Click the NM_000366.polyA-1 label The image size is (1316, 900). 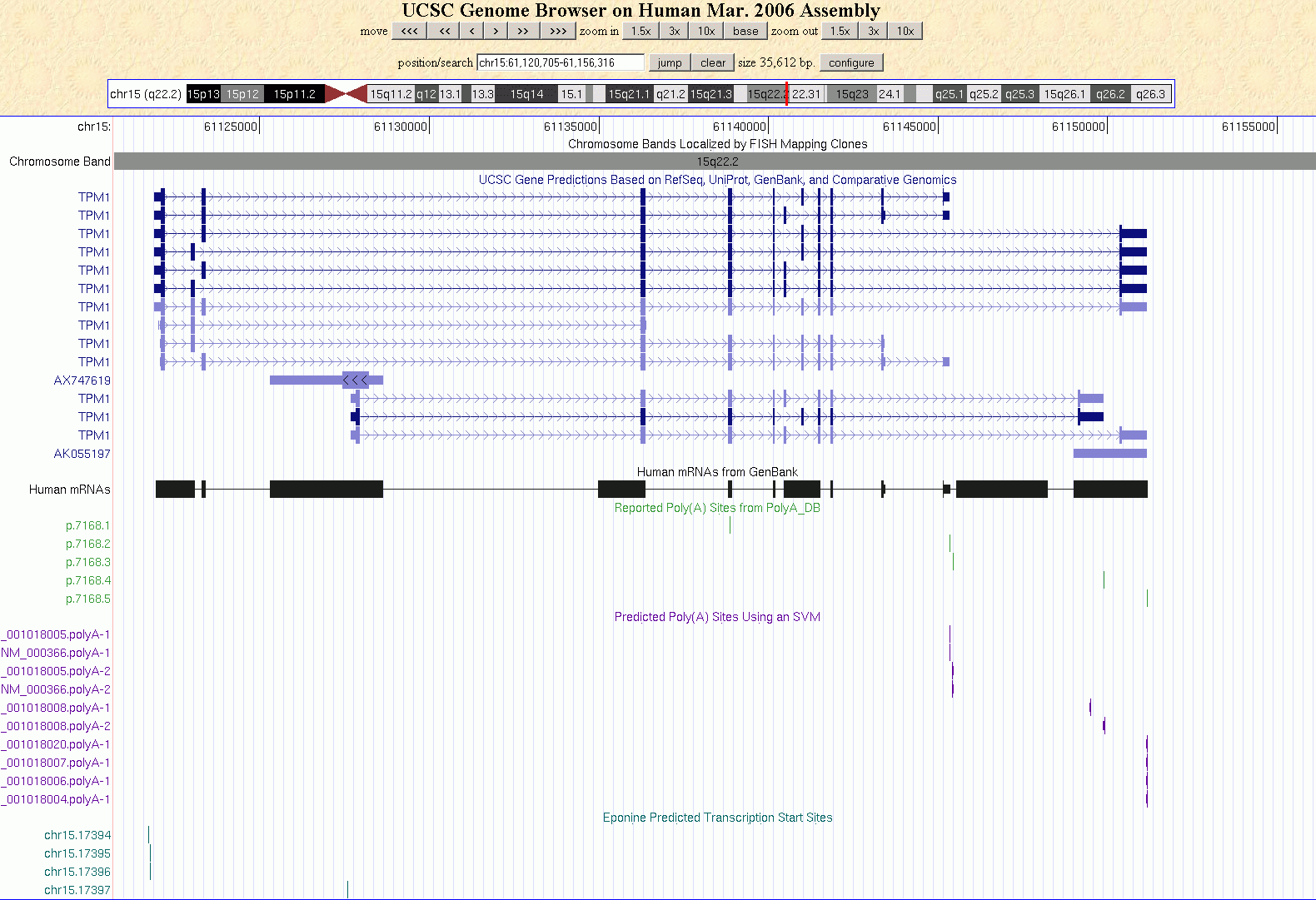(56, 653)
